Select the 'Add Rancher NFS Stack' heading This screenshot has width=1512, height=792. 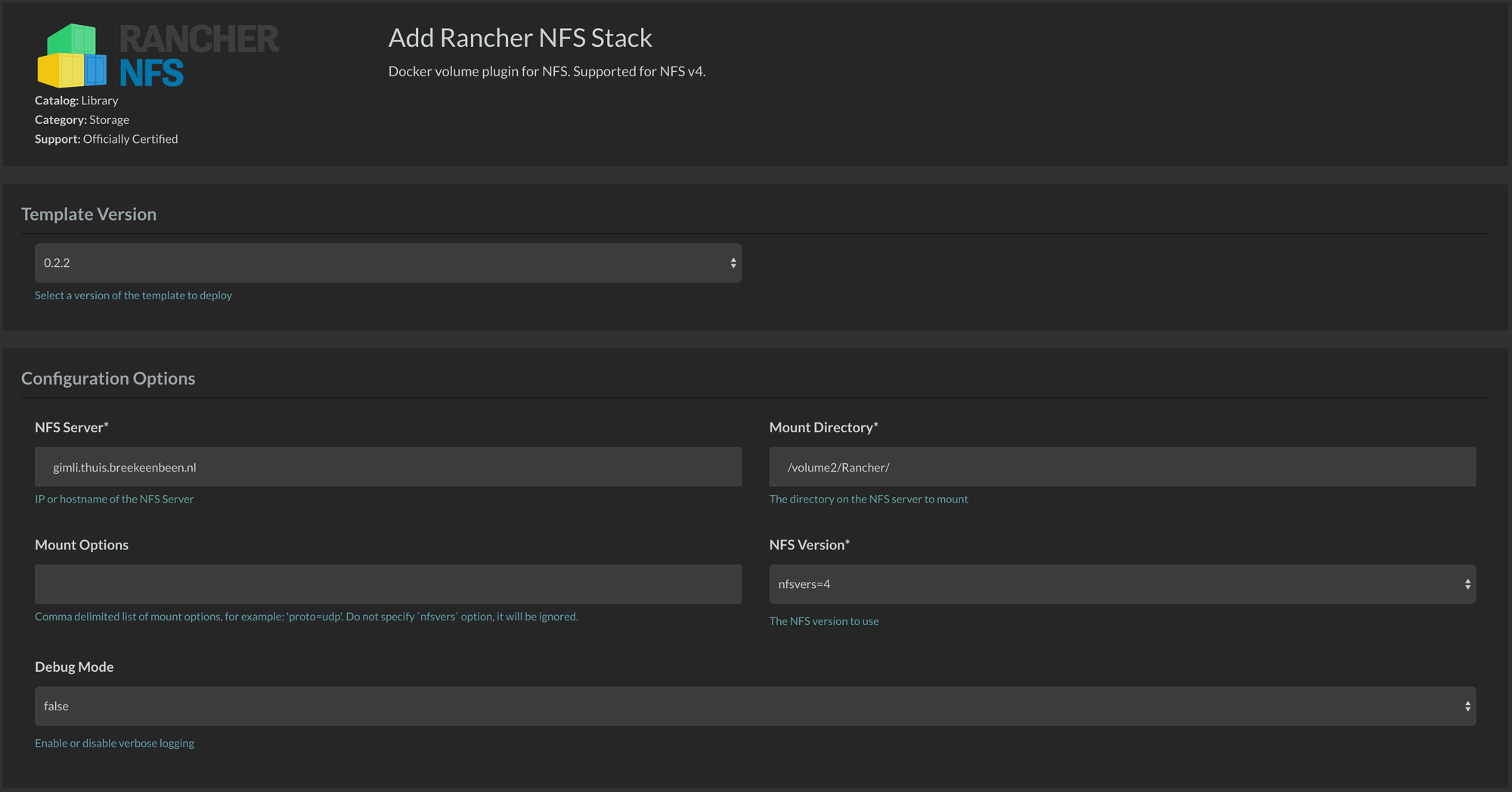[520, 38]
